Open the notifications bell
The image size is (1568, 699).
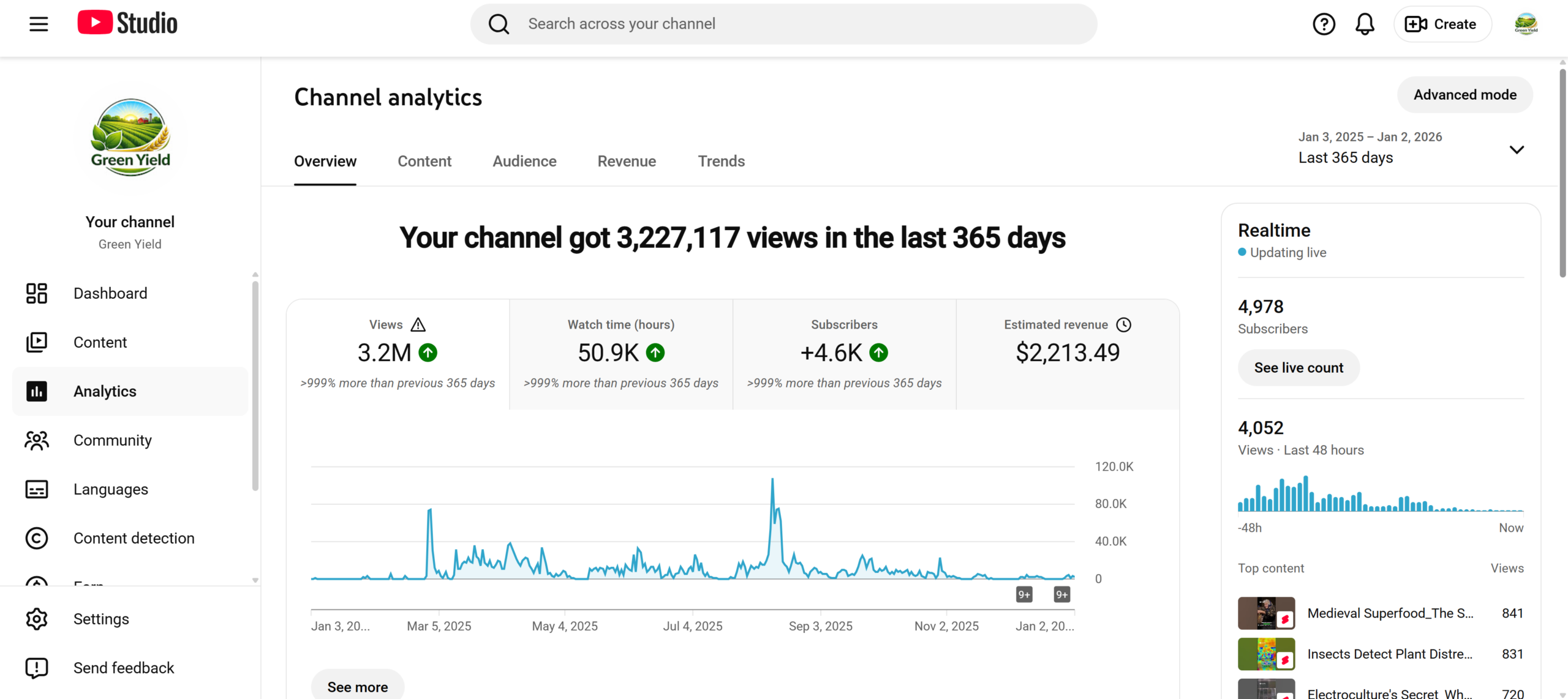[1365, 24]
